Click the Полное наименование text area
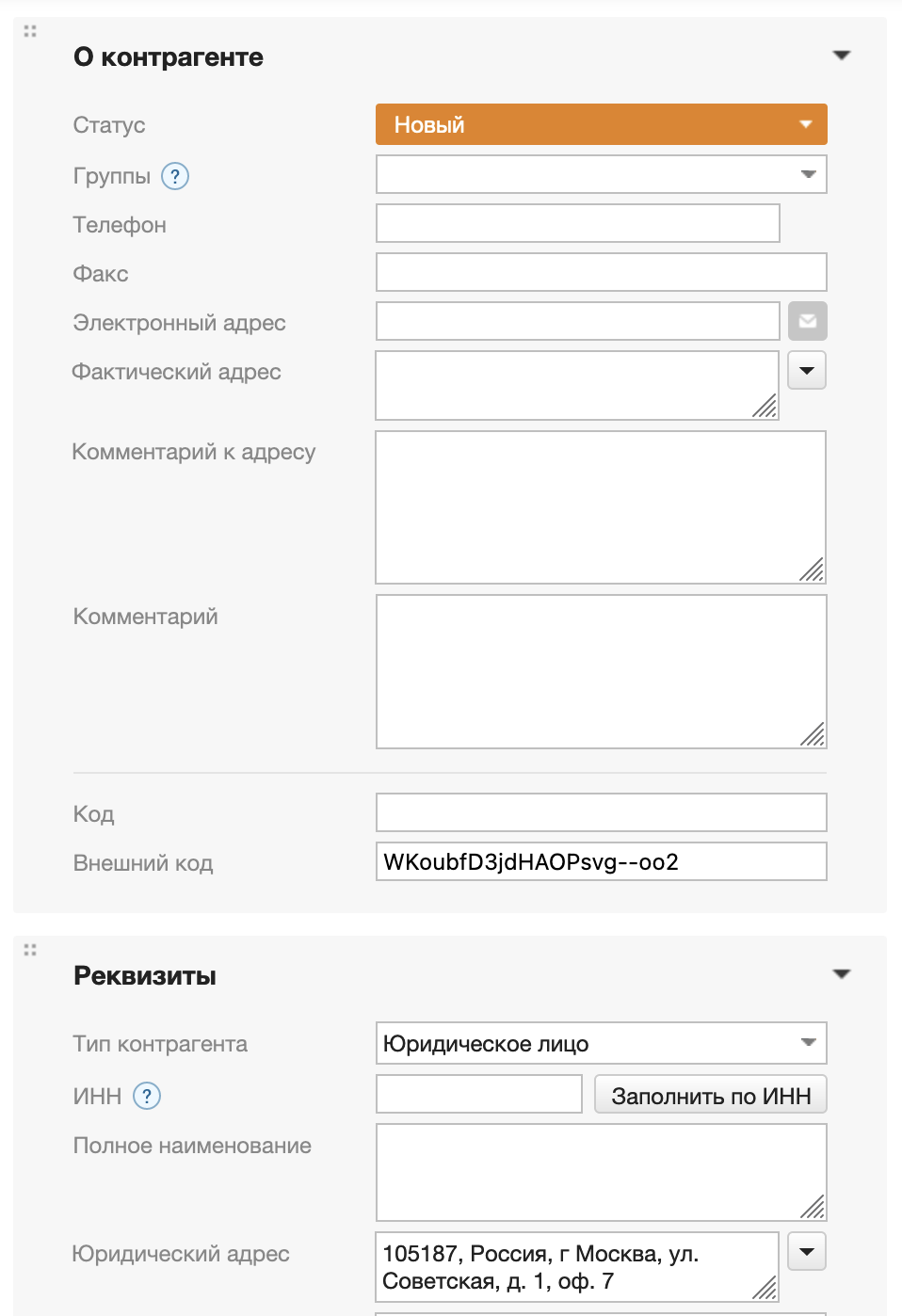 [601, 1172]
